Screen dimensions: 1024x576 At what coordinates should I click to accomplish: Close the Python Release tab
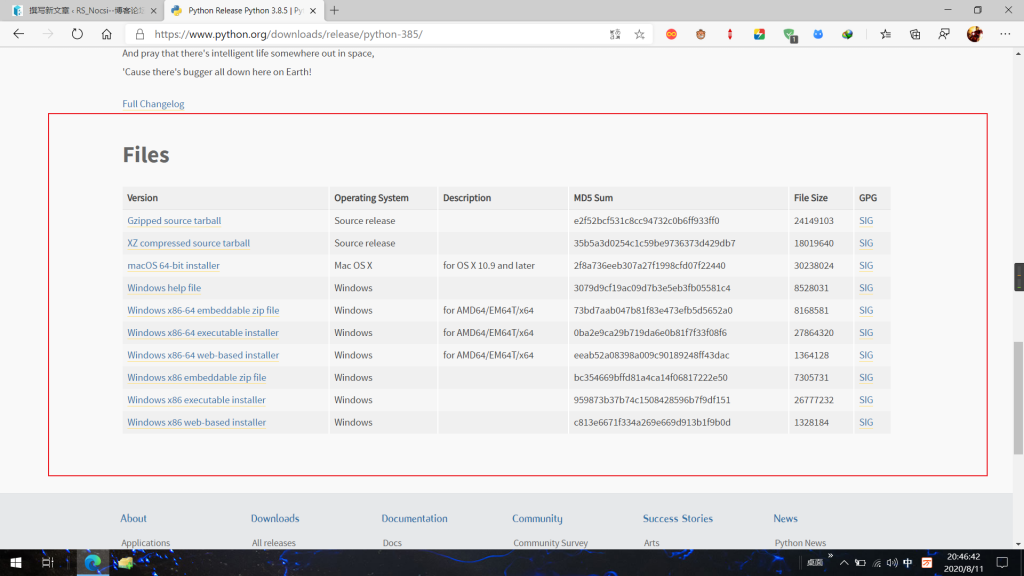[313, 10]
